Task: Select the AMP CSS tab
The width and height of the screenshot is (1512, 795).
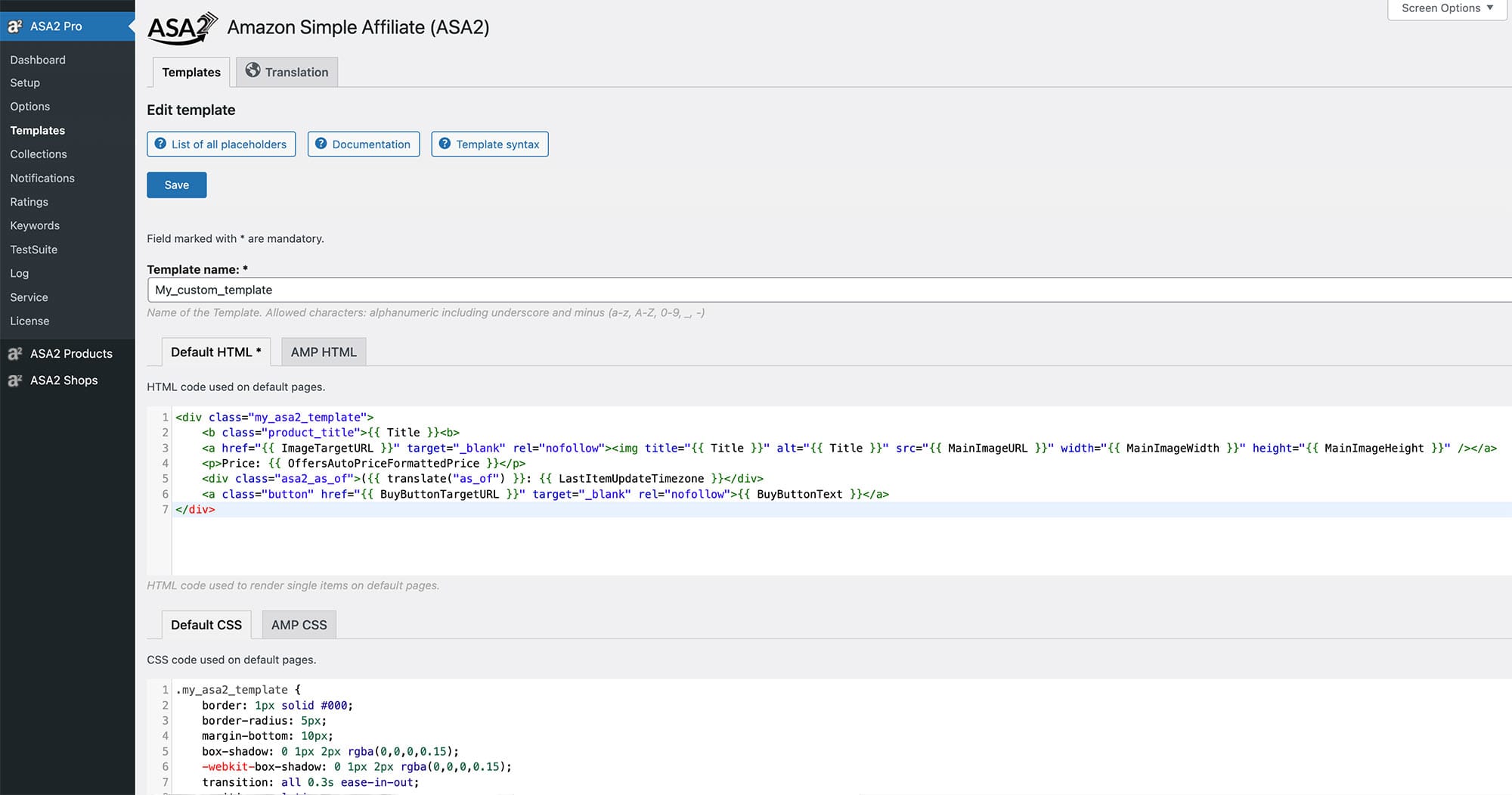Action: tap(299, 625)
